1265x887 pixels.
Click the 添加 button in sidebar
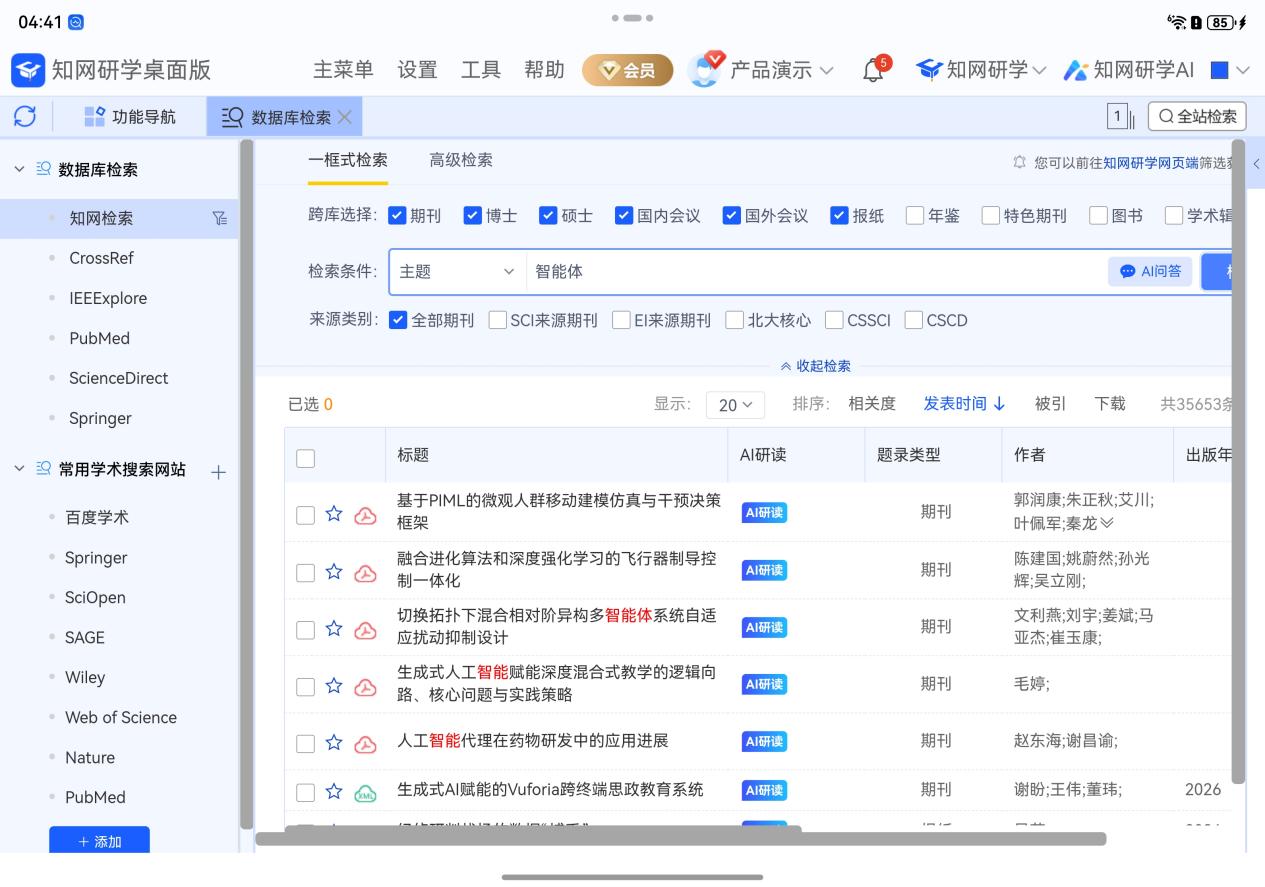[x=99, y=841]
